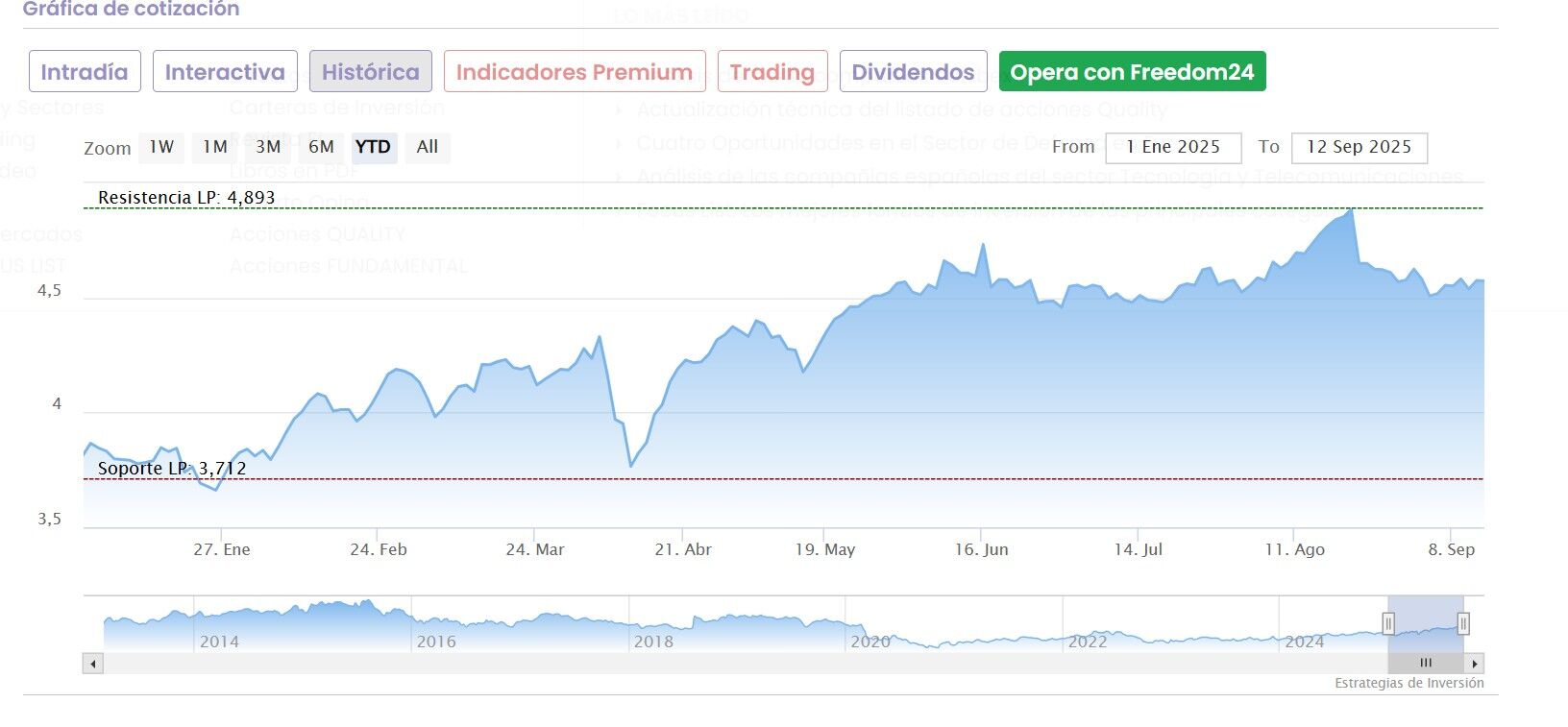Click the navigator scrollbar thumb
Viewport: 1568px width, 727px height.
pos(1426,663)
